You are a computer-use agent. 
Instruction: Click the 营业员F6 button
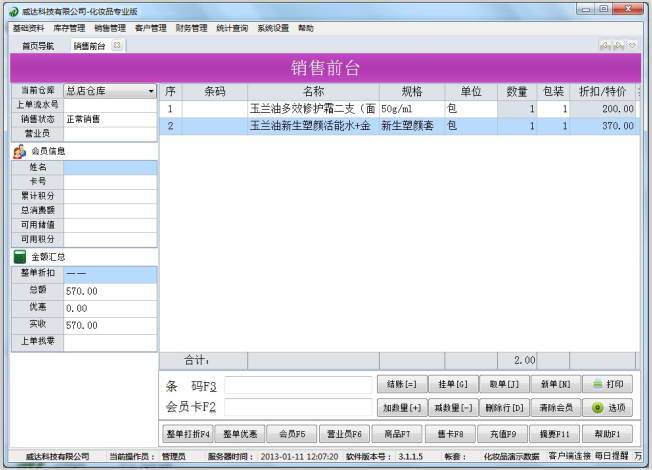click(x=344, y=434)
